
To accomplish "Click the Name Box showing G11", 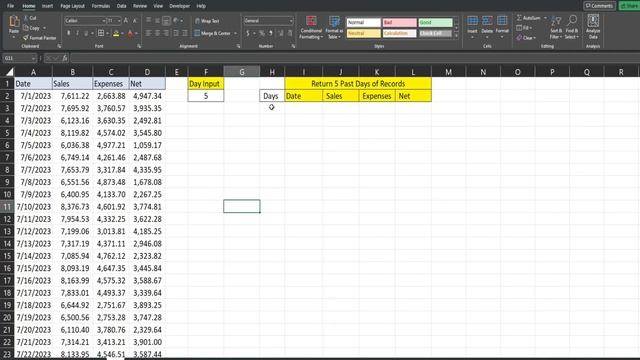I will pos(19,58).
